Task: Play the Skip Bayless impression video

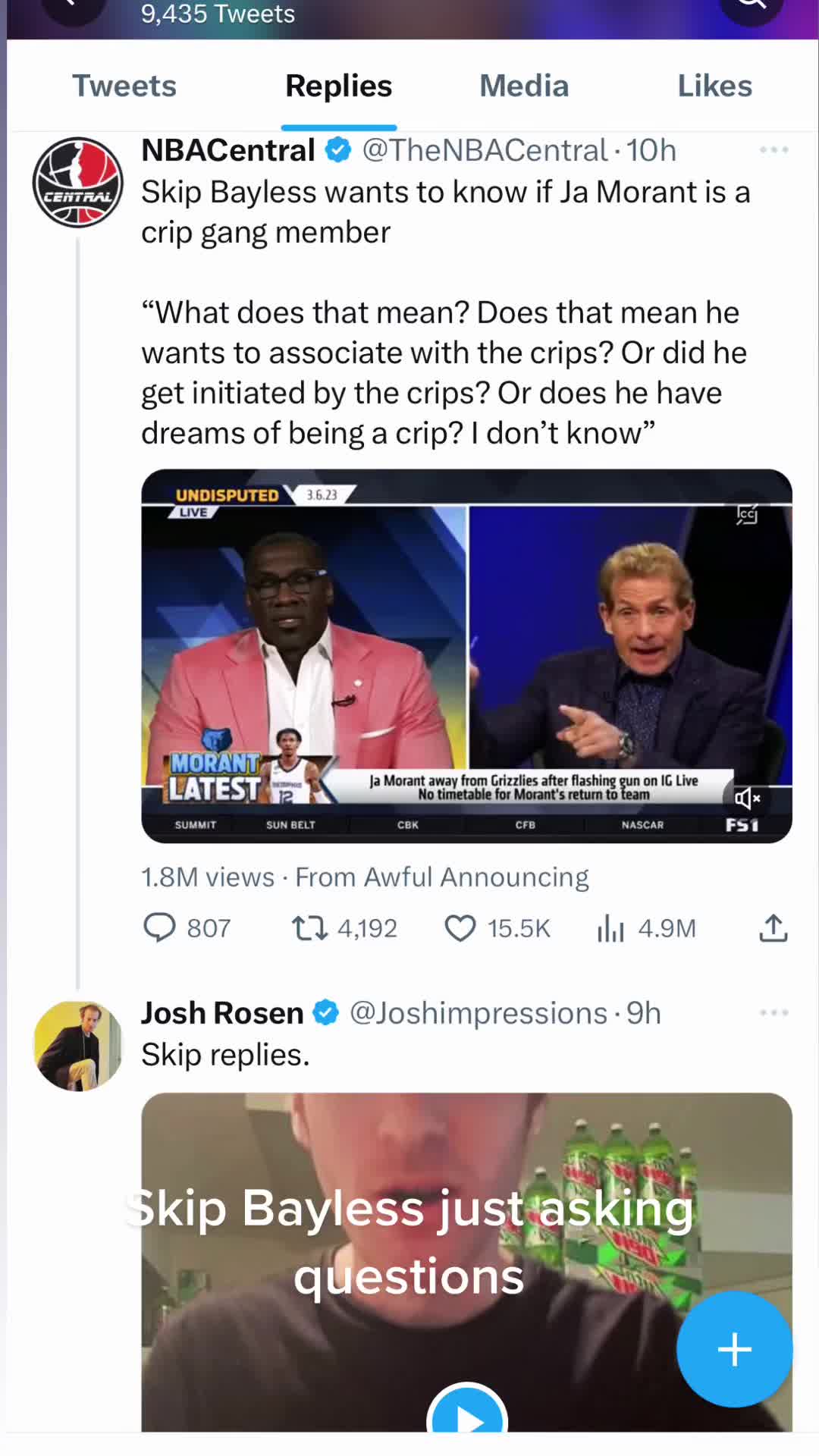Action: tap(467, 1417)
